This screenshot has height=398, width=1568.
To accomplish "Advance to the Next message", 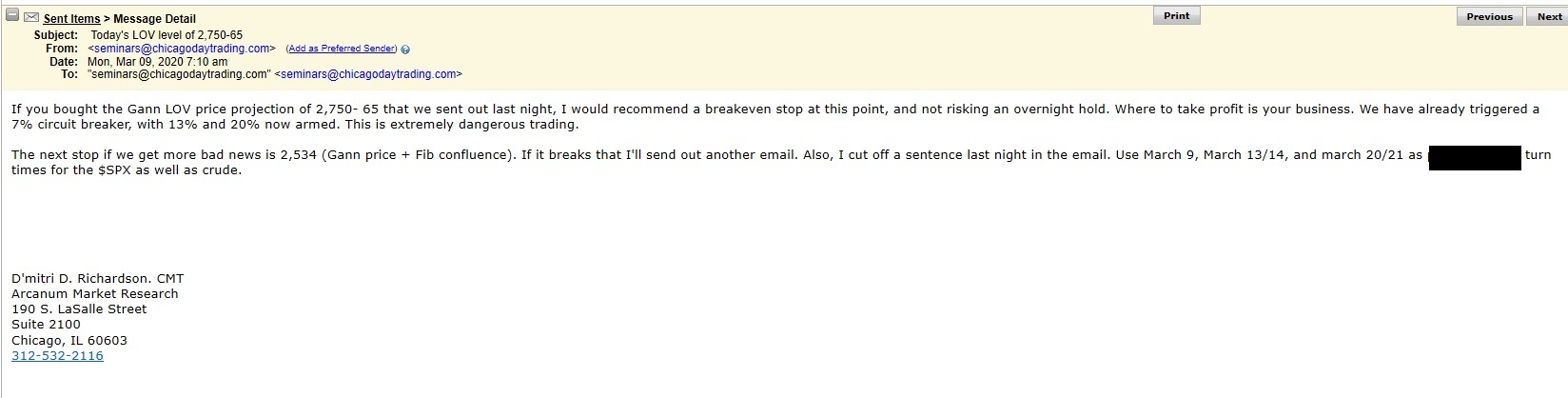I will pyautogui.click(x=1549, y=17).
